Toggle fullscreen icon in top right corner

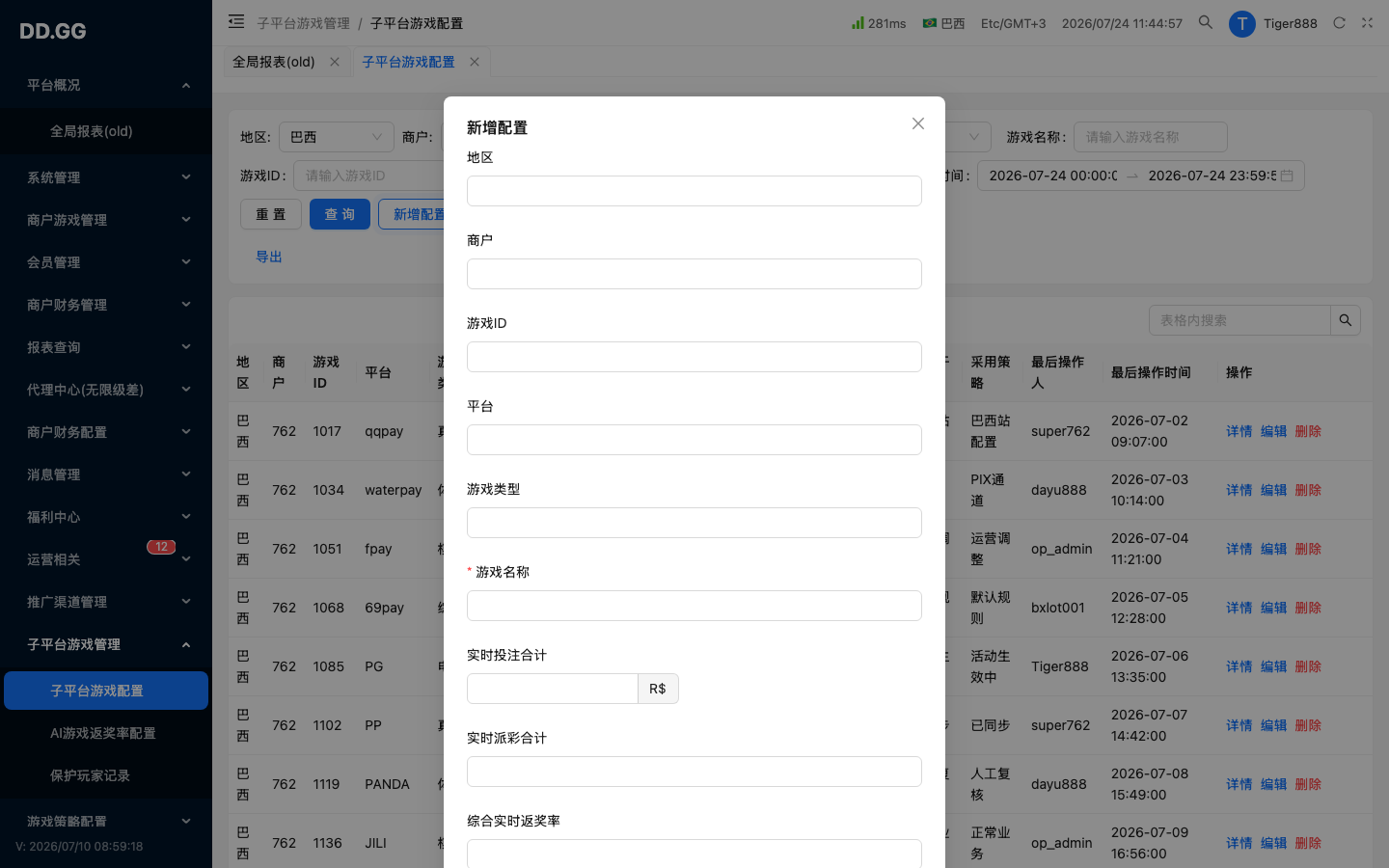coord(1367,23)
